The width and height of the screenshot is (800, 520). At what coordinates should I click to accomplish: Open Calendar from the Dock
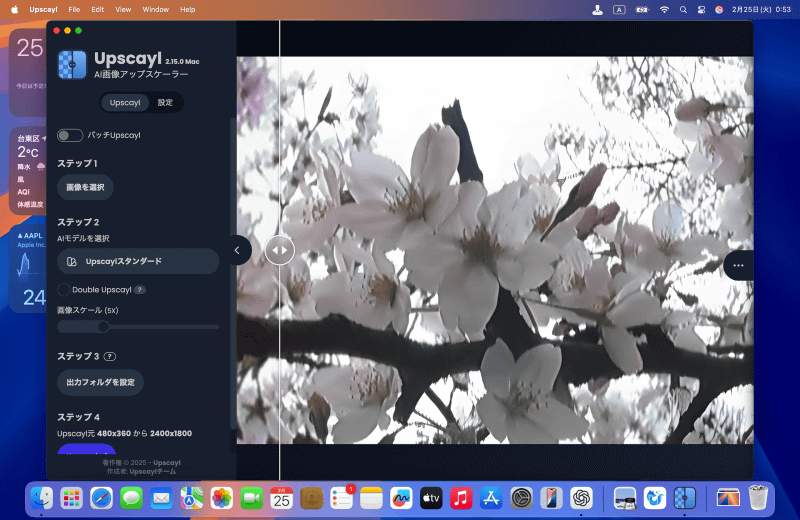coord(282,498)
